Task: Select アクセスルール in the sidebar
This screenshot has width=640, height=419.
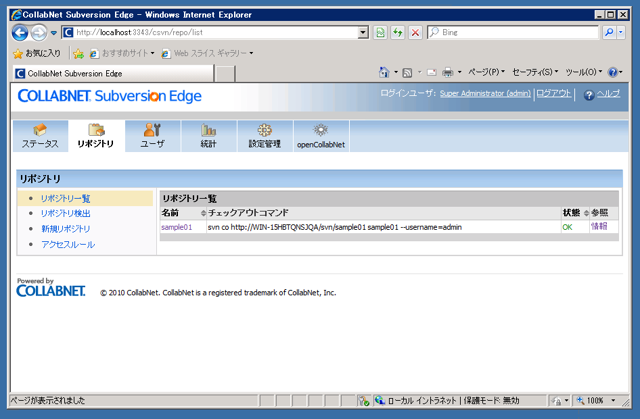Action: click(x=68, y=244)
